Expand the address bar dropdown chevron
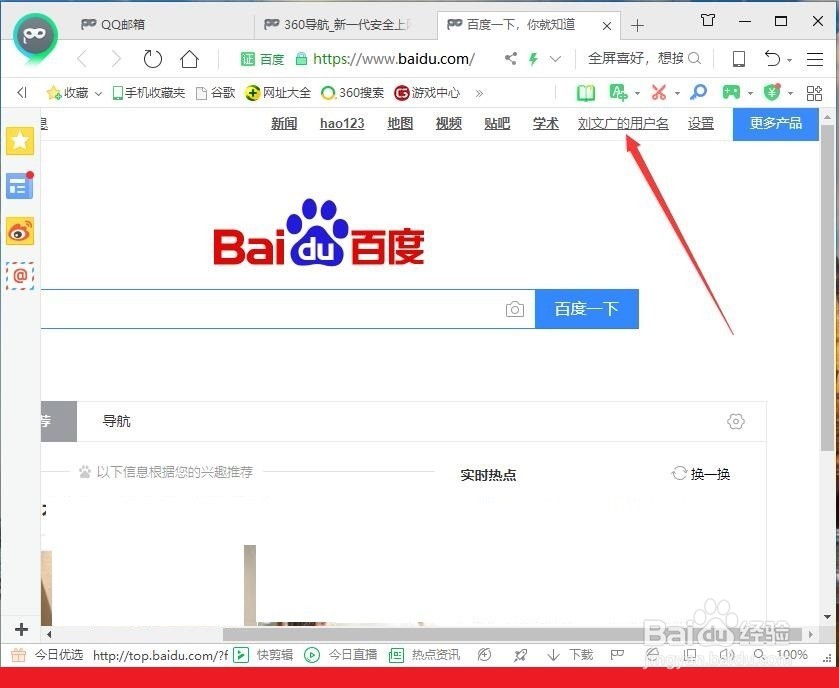Viewport: 839px width, 688px height. [x=555, y=59]
